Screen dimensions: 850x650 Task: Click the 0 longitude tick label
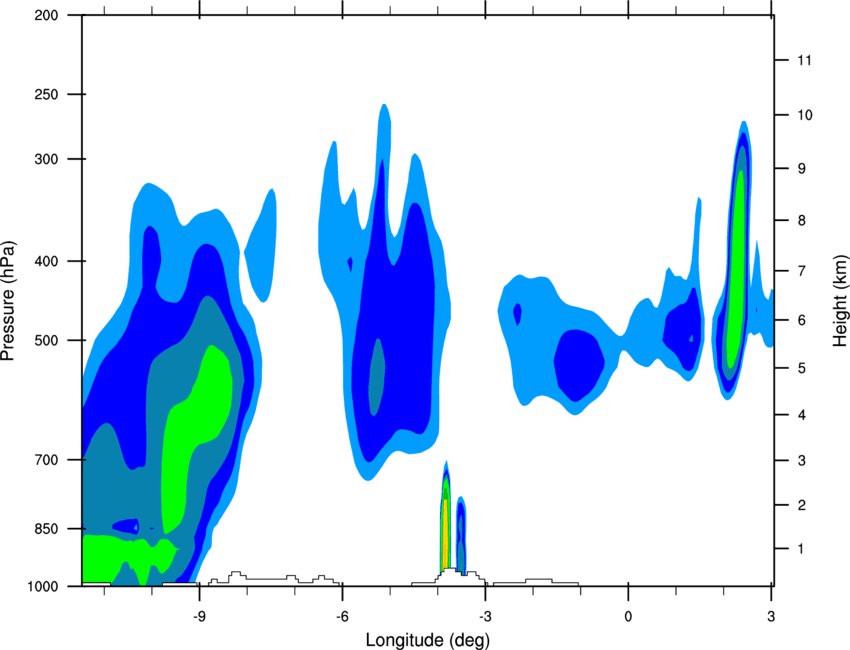tap(628, 617)
